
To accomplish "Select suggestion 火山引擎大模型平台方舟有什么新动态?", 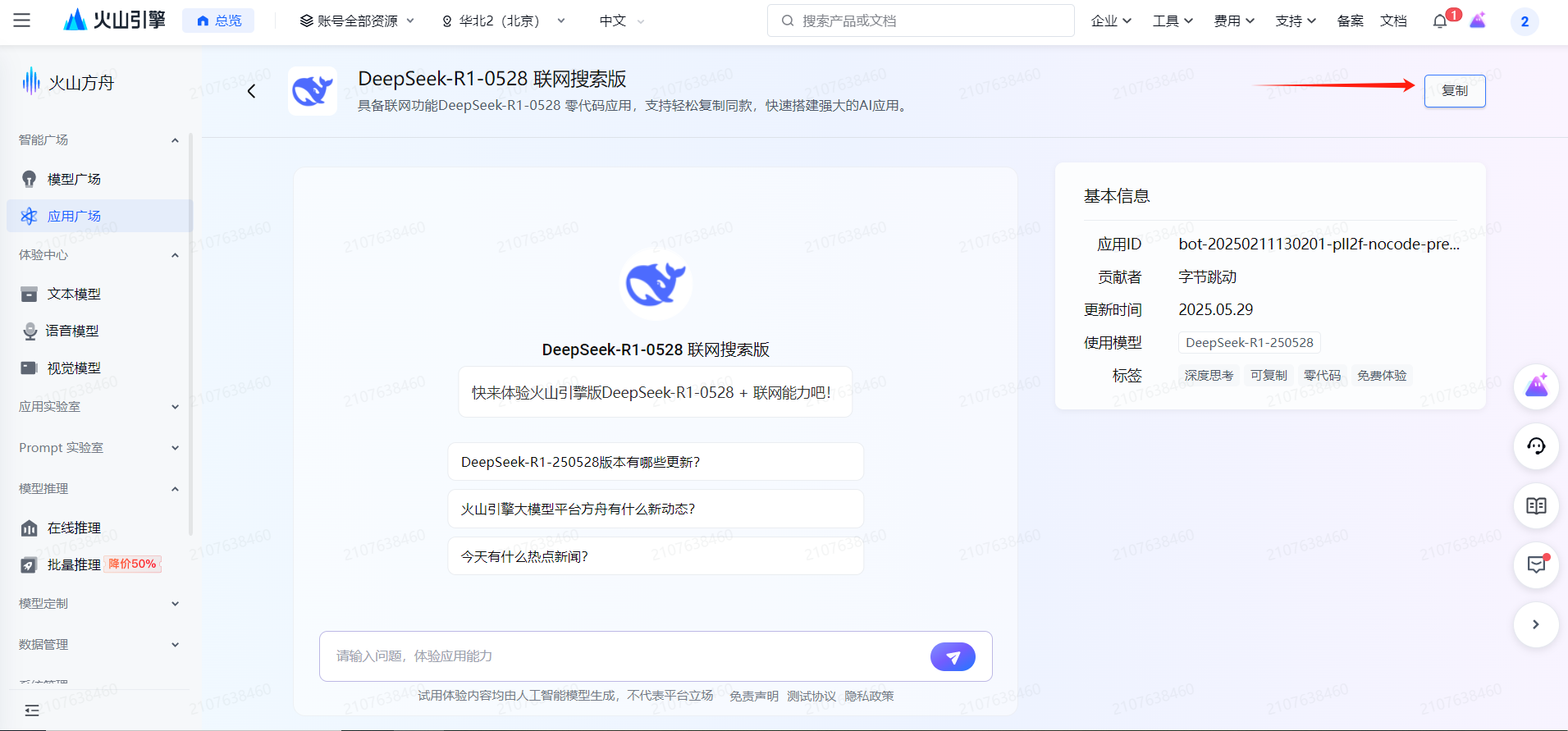I will [656, 509].
